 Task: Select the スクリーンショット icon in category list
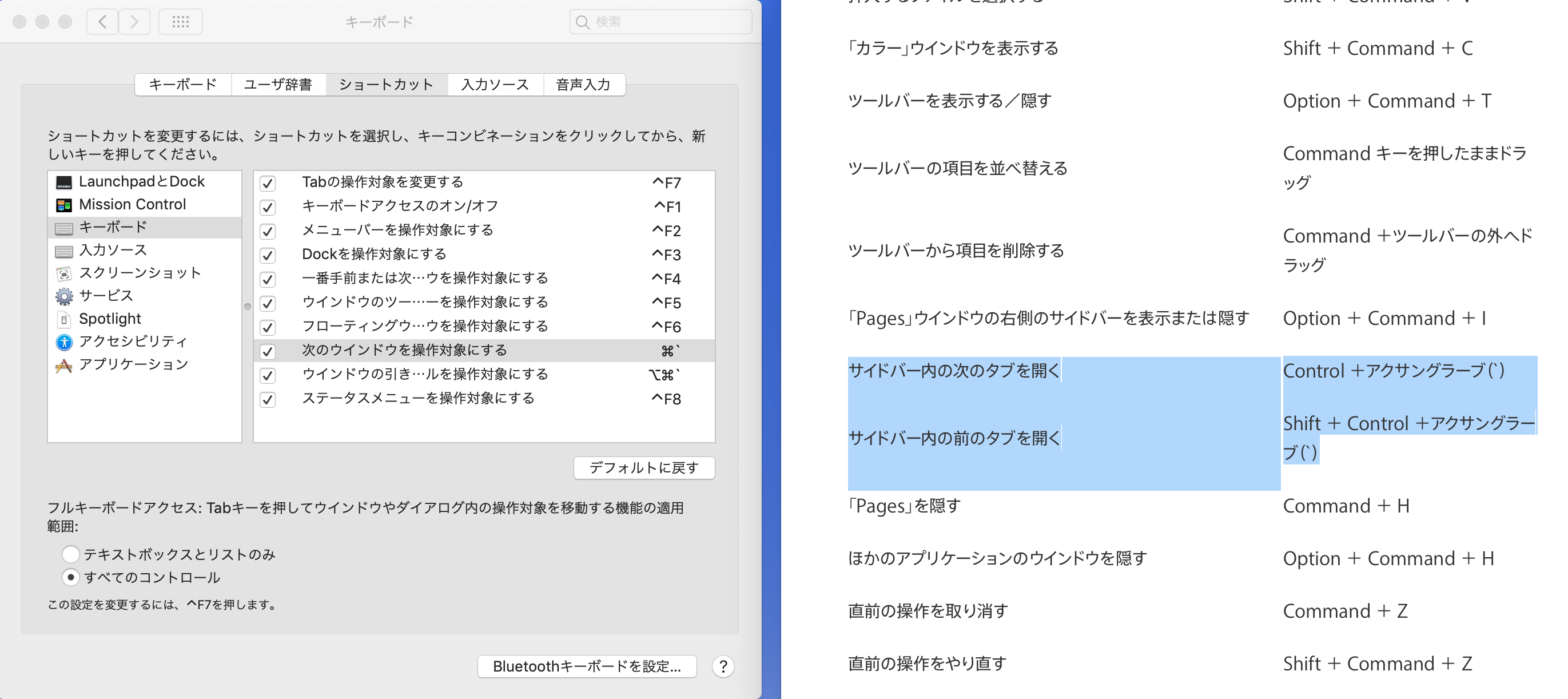coord(64,273)
